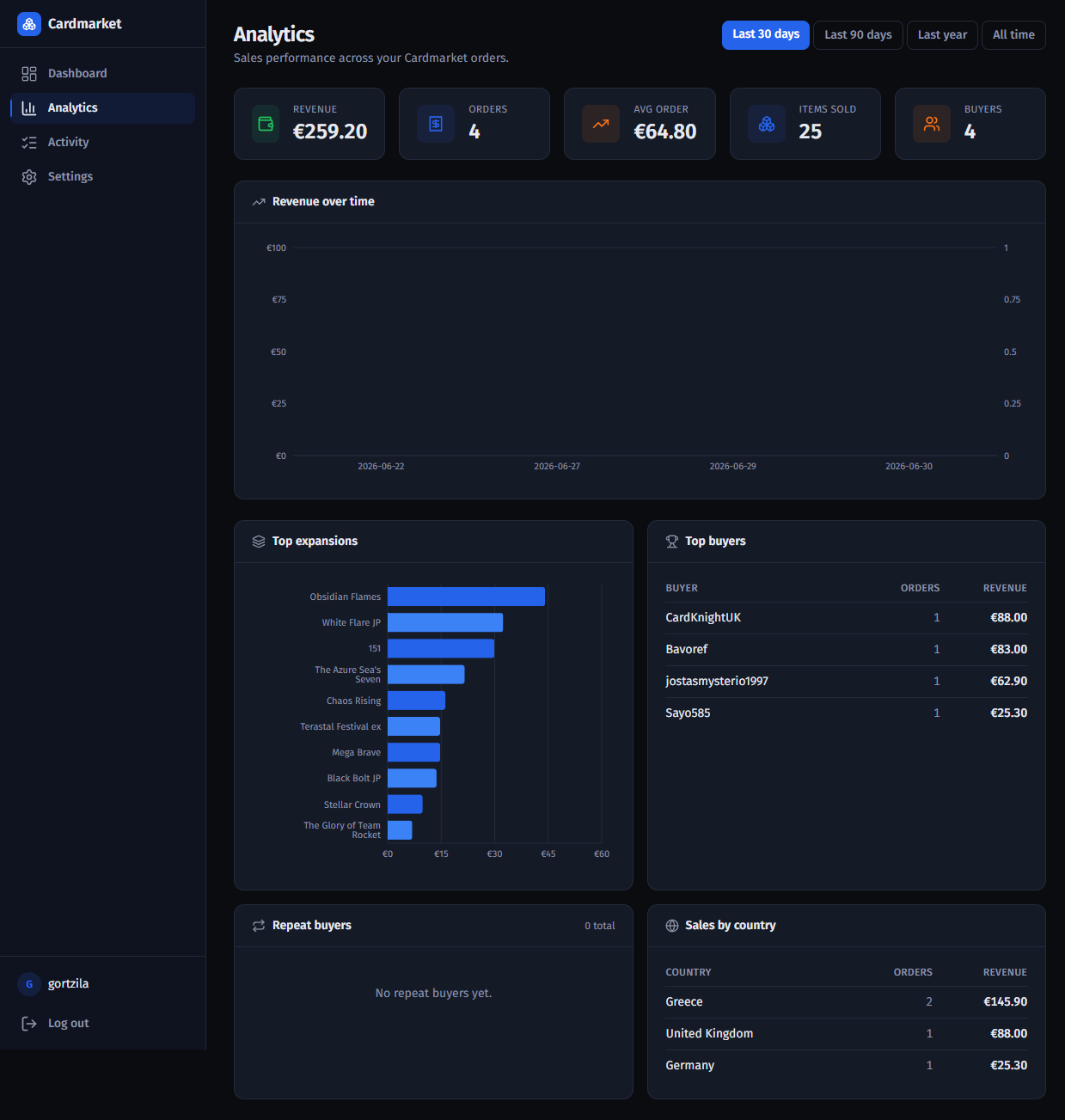
Task: Click the 2026-06-22 axis date
Action: 381,467
